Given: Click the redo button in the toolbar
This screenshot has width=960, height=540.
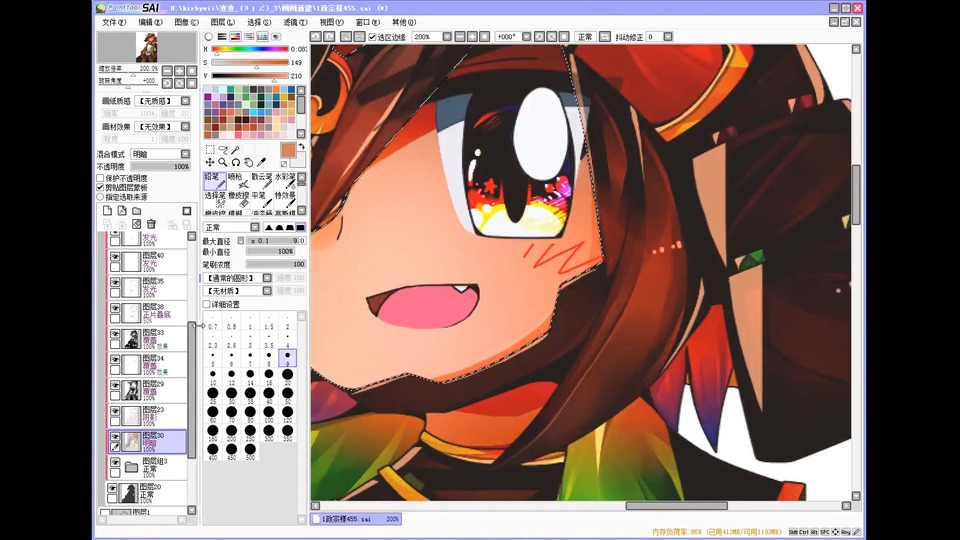Looking at the screenshot, I should tap(329, 37).
